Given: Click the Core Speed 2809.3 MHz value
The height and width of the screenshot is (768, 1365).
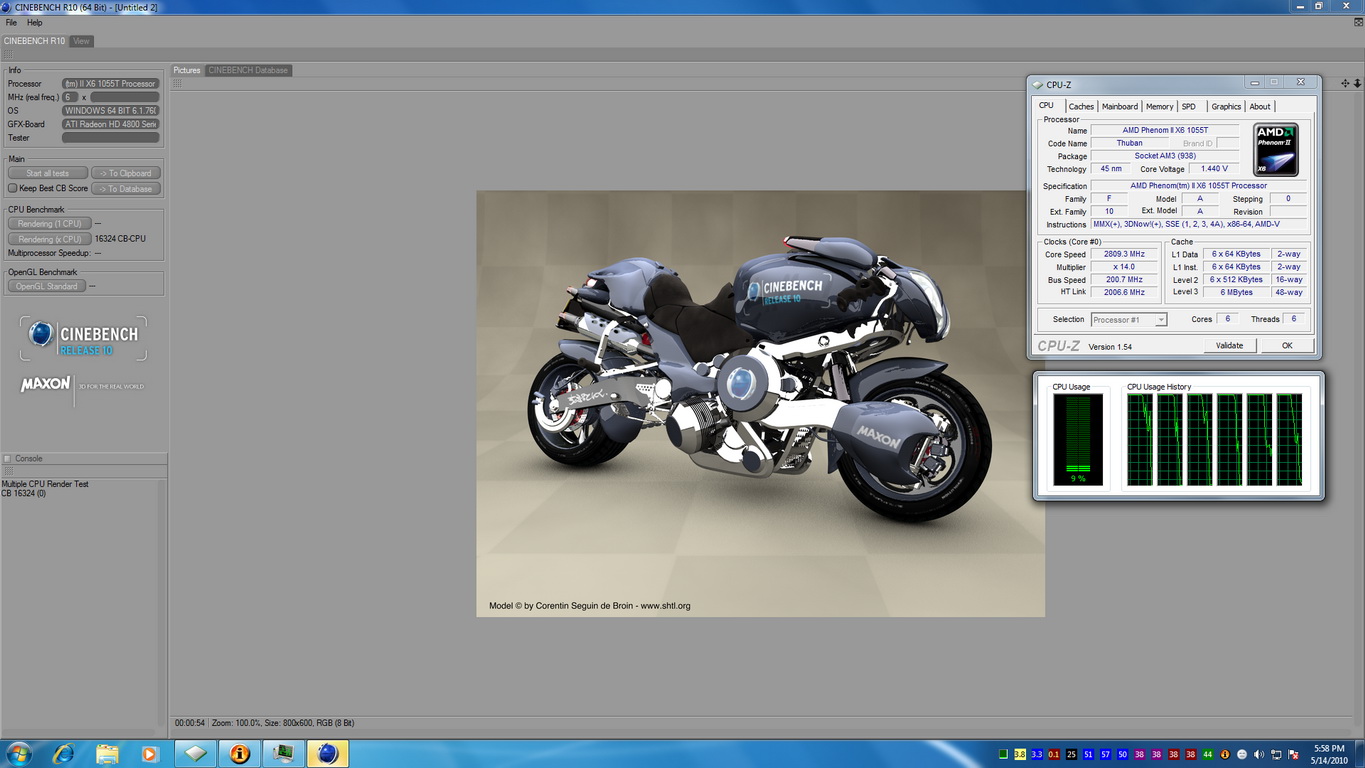Looking at the screenshot, I should (x=1124, y=254).
